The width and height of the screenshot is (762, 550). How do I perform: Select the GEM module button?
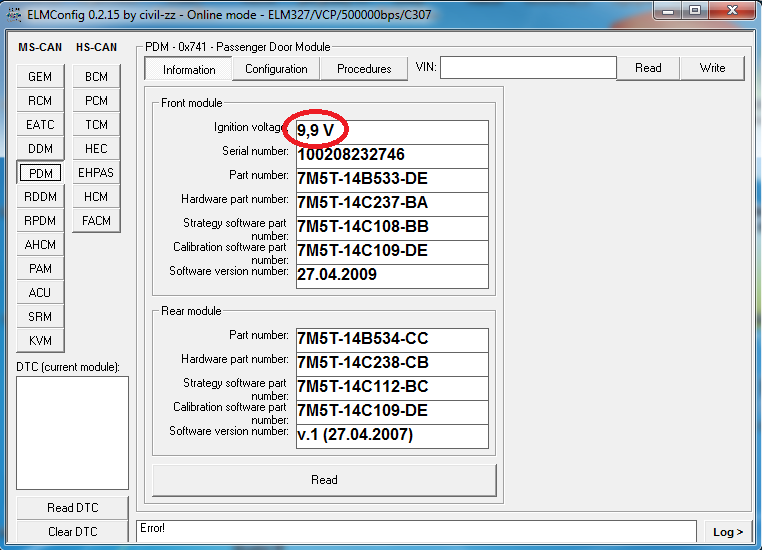[x=40, y=77]
